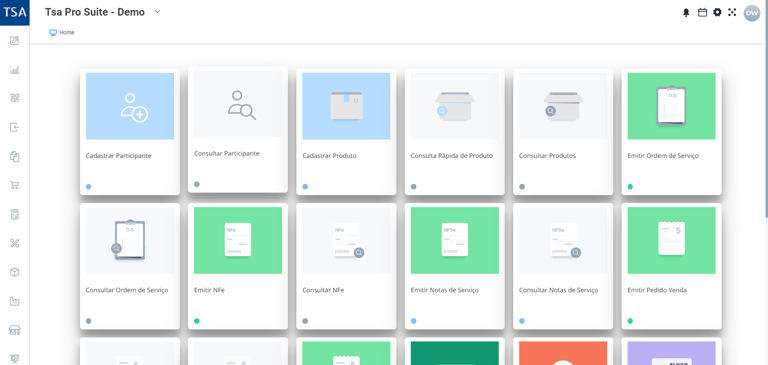The width and height of the screenshot is (768, 365).
Task: Click the Cadastrar Produto label
Action: (x=330, y=156)
